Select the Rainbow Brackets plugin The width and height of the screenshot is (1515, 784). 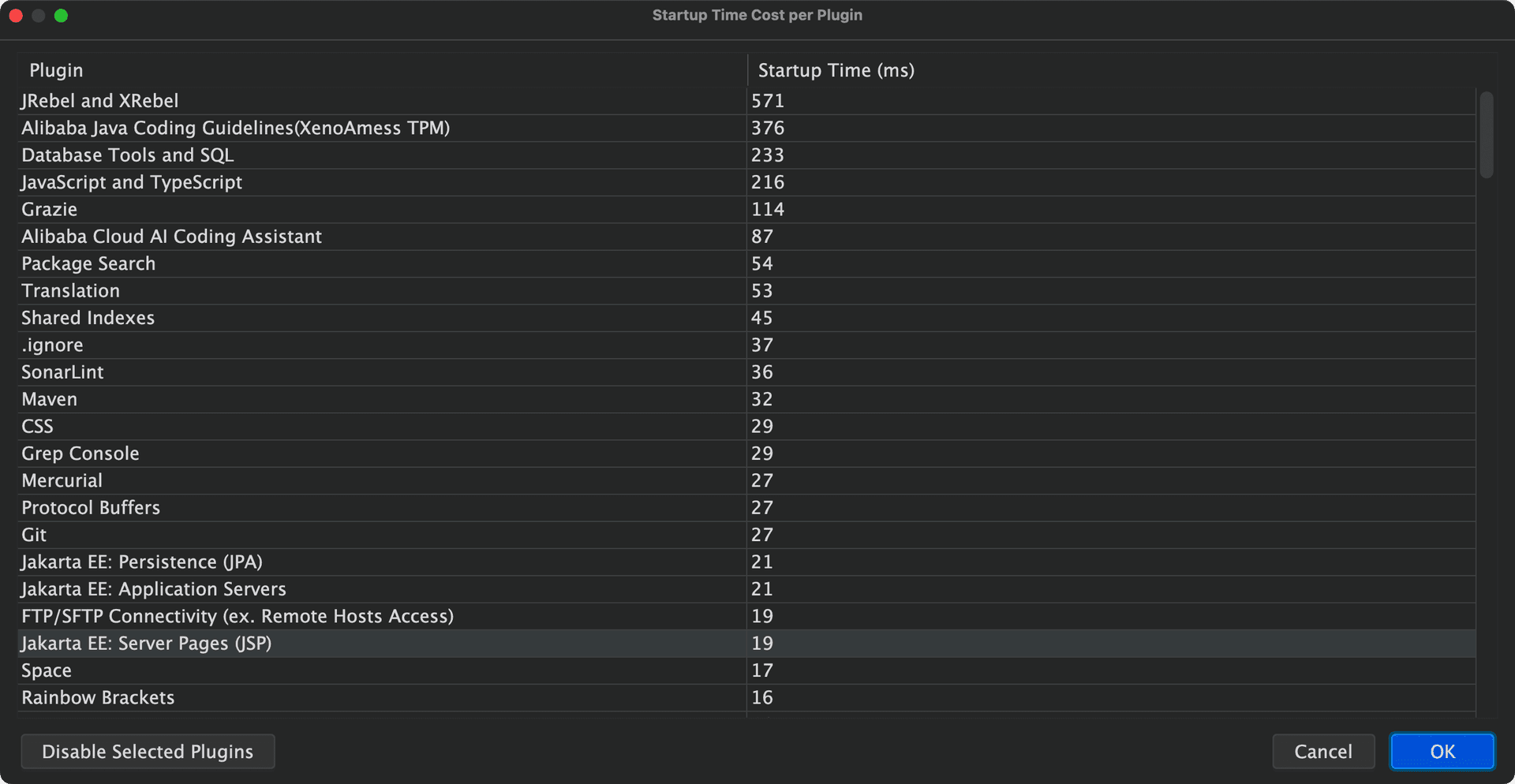point(746,697)
